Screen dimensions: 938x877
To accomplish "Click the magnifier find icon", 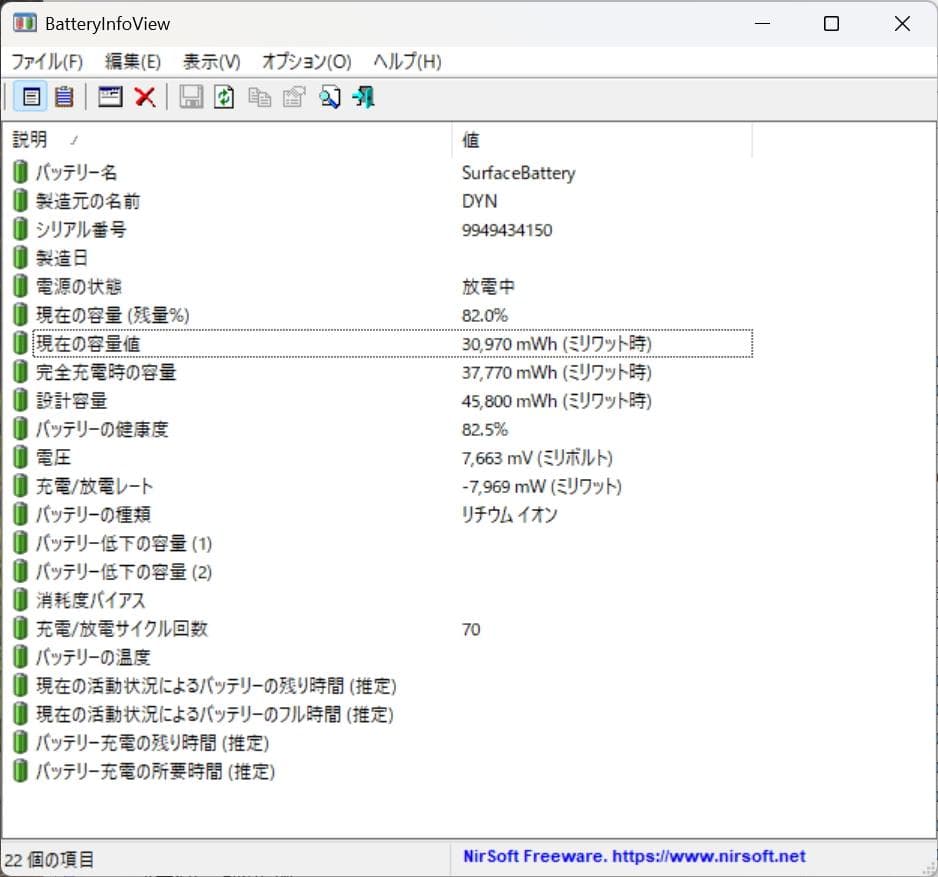I will click(x=329, y=97).
